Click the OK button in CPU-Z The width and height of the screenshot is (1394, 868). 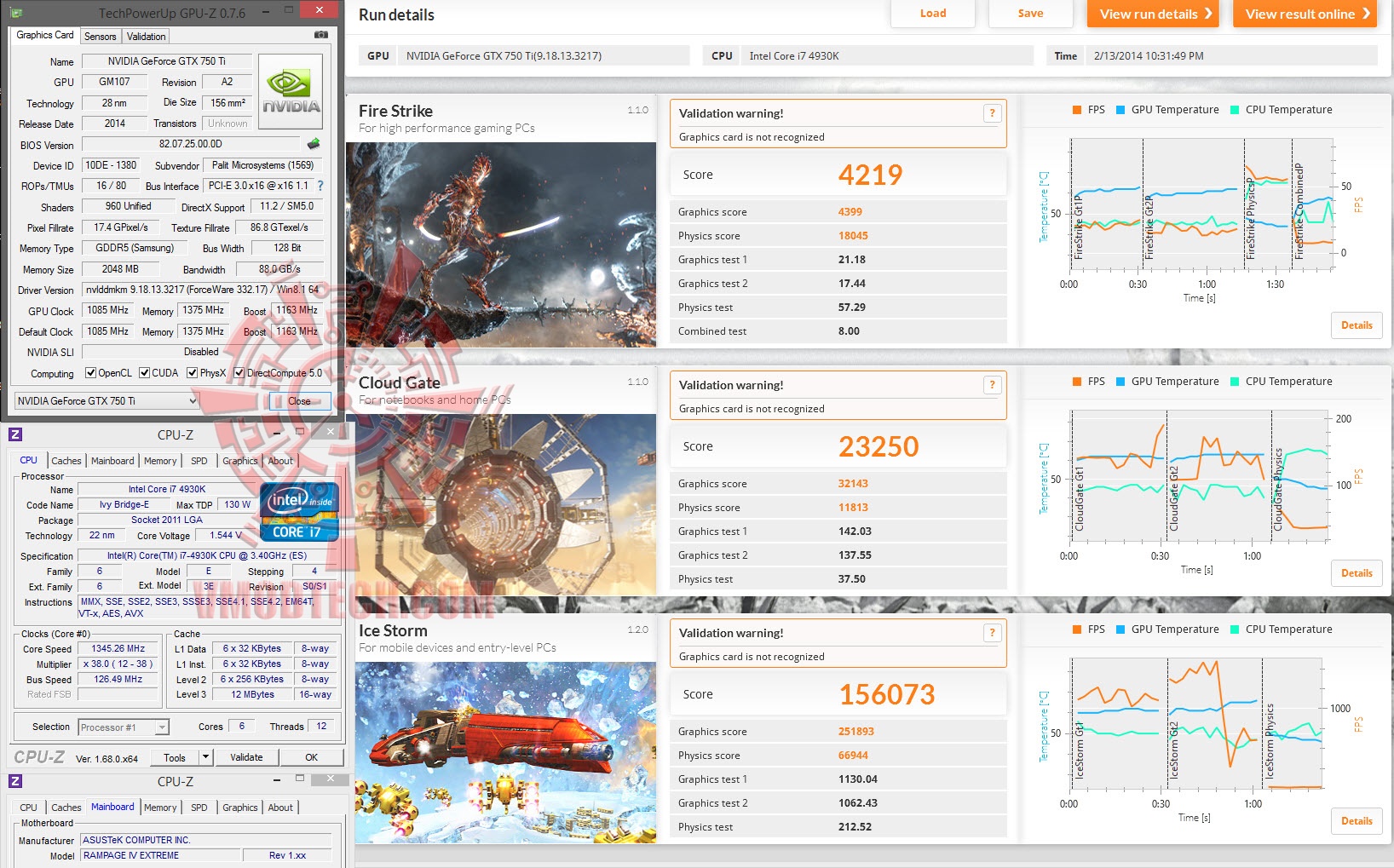pyautogui.click(x=312, y=757)
